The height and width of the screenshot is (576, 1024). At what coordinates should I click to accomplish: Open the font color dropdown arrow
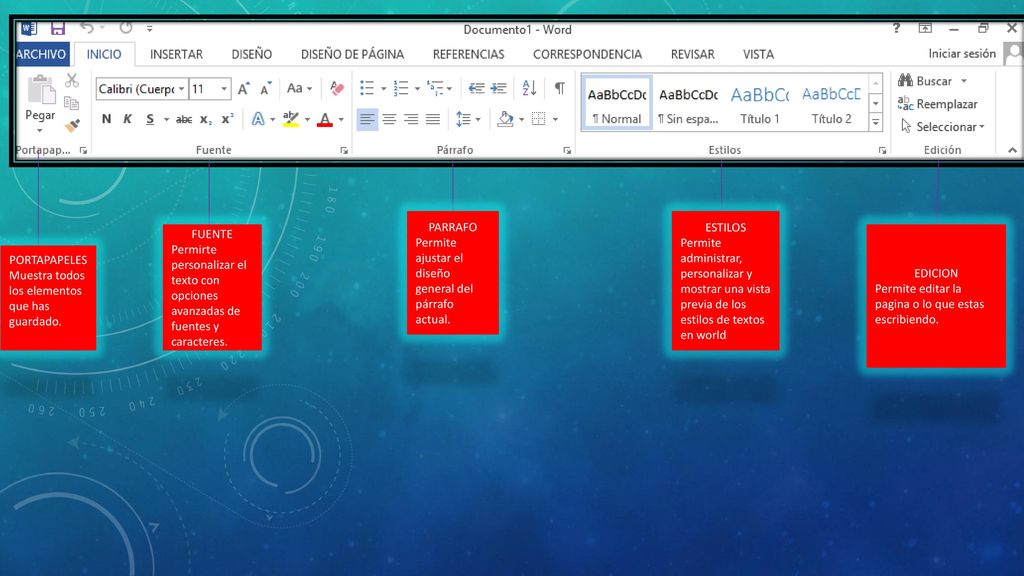coord(341,120)
